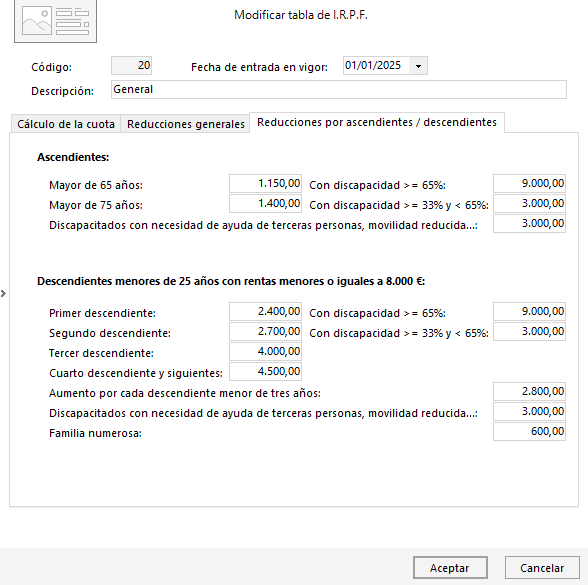Edit descendiente menor de tres años field
Viewport: 588px width, 585px height.
click(x=529, y=392)
